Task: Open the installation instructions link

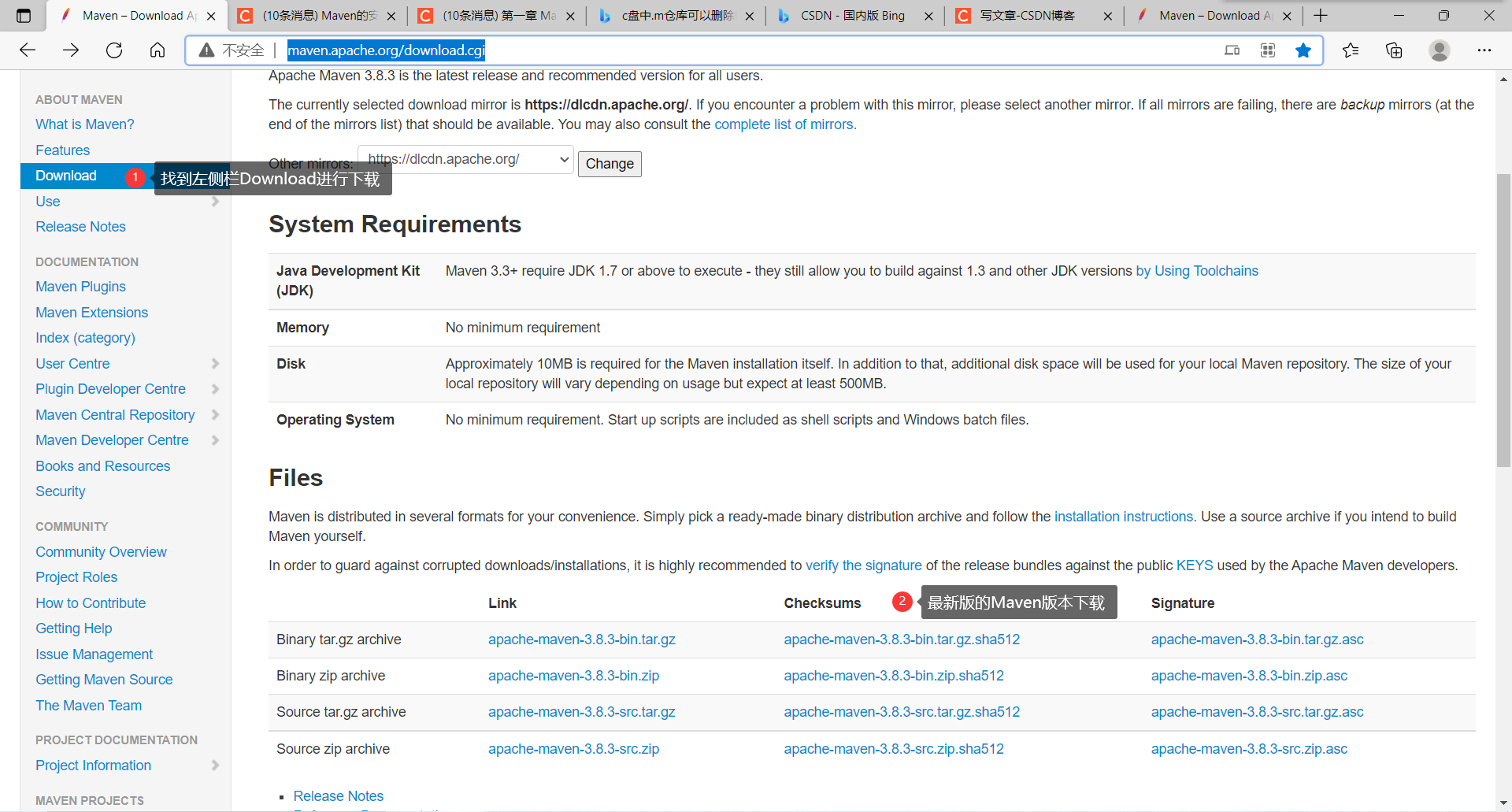Action: pyautogui.click(x=1125, y=517)
